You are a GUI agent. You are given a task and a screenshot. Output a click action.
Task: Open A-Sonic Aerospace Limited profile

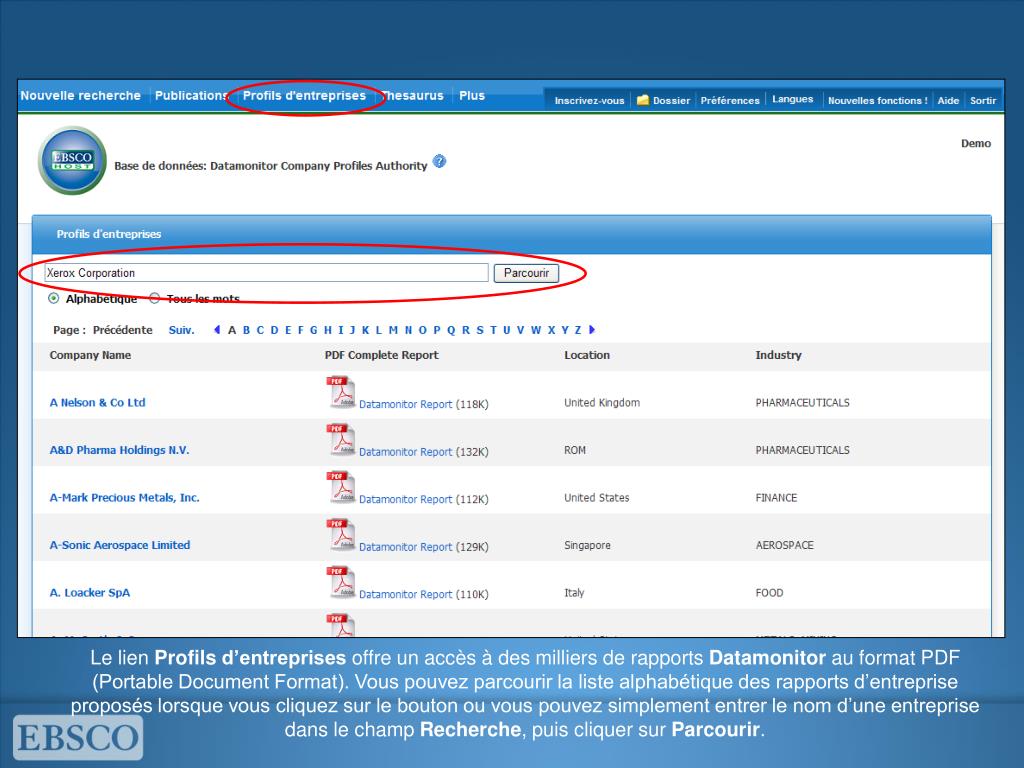click(x=120, y=545)
